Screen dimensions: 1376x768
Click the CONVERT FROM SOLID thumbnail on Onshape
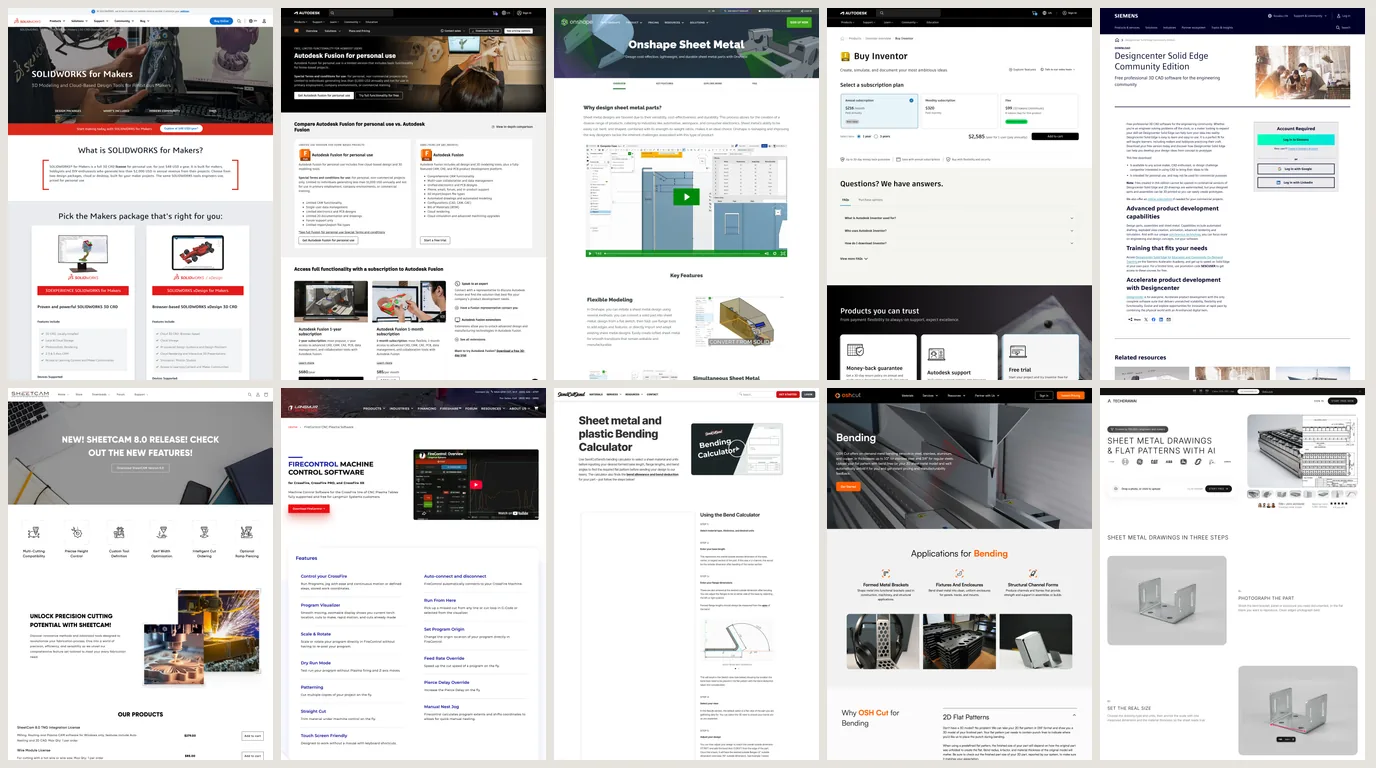tap(740, 323)
